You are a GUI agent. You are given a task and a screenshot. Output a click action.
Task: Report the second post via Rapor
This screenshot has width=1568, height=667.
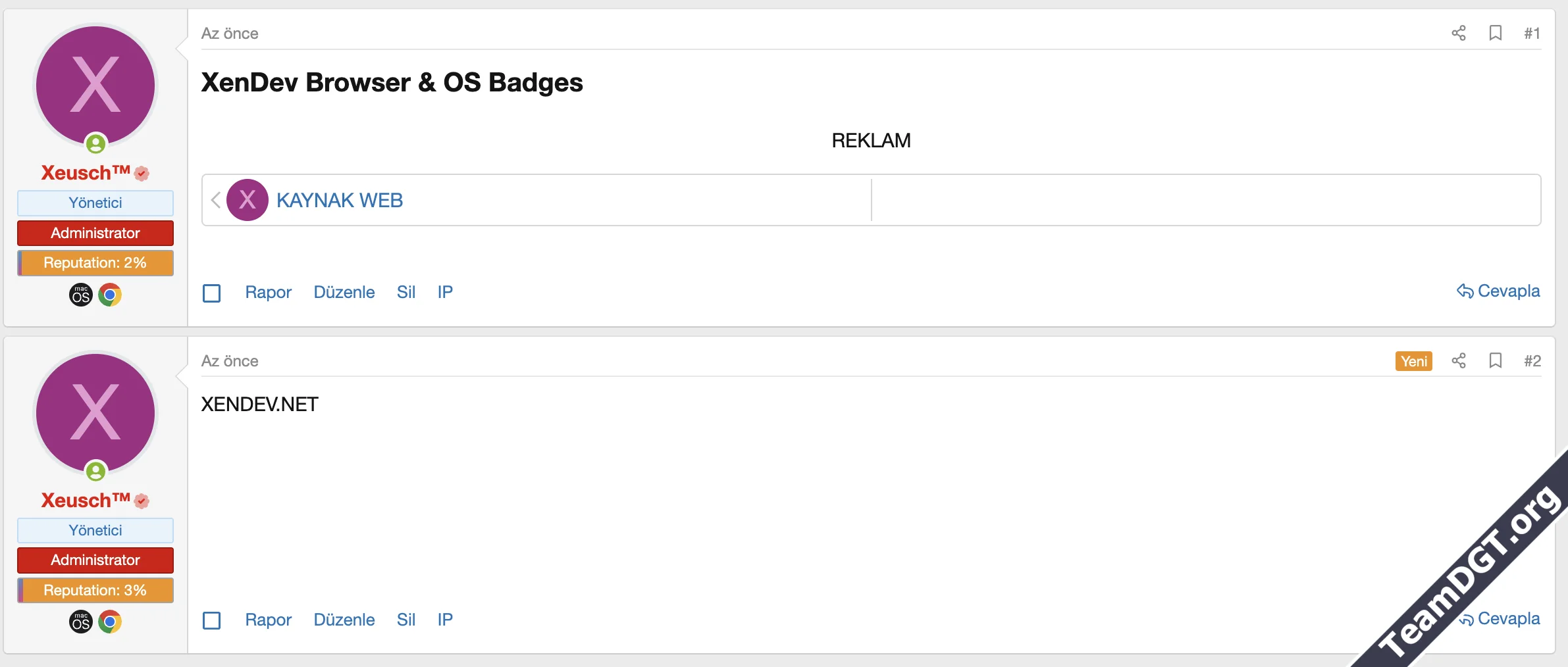click(268, 620)
